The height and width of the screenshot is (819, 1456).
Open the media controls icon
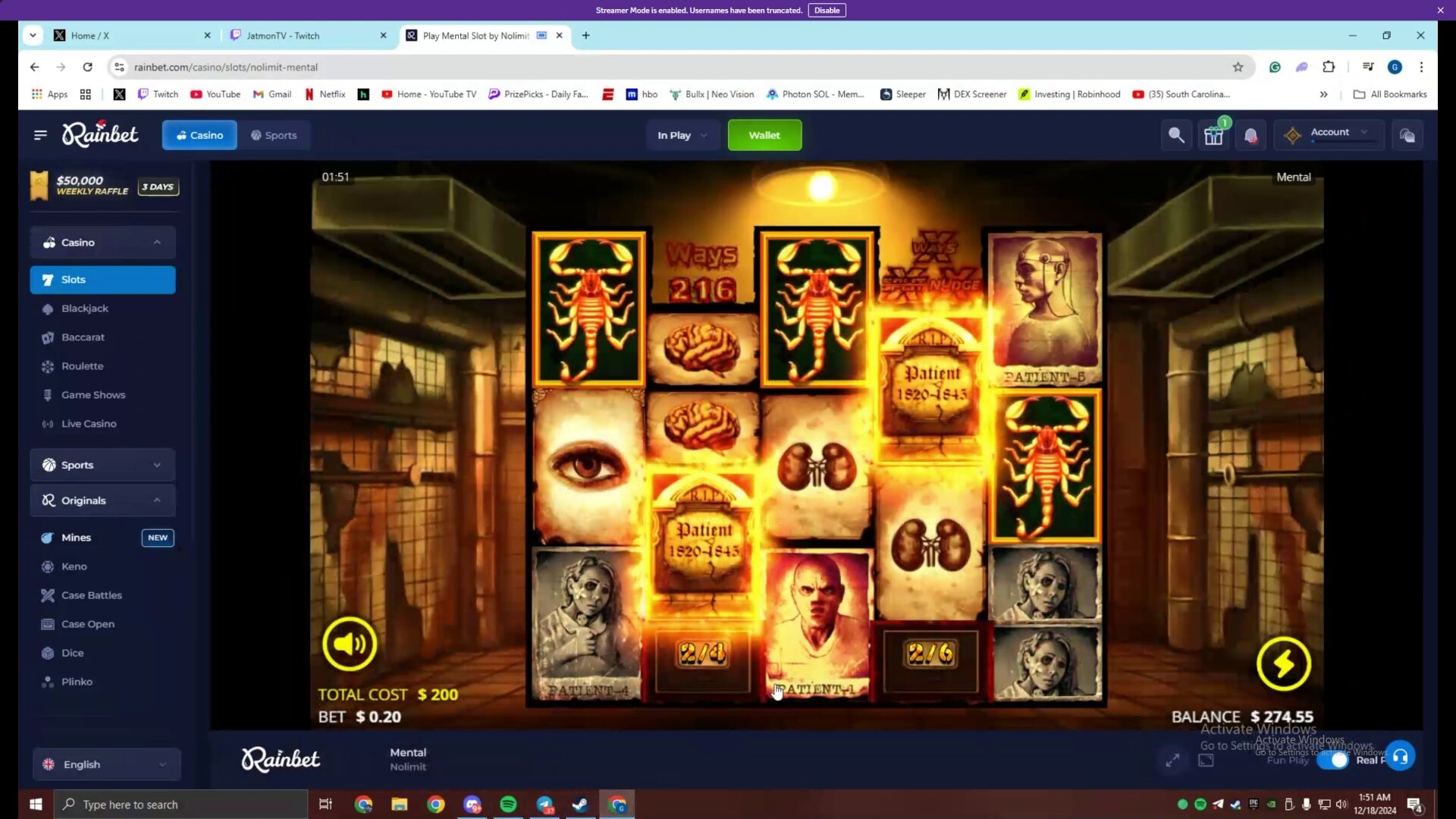tap(1368, 67)
